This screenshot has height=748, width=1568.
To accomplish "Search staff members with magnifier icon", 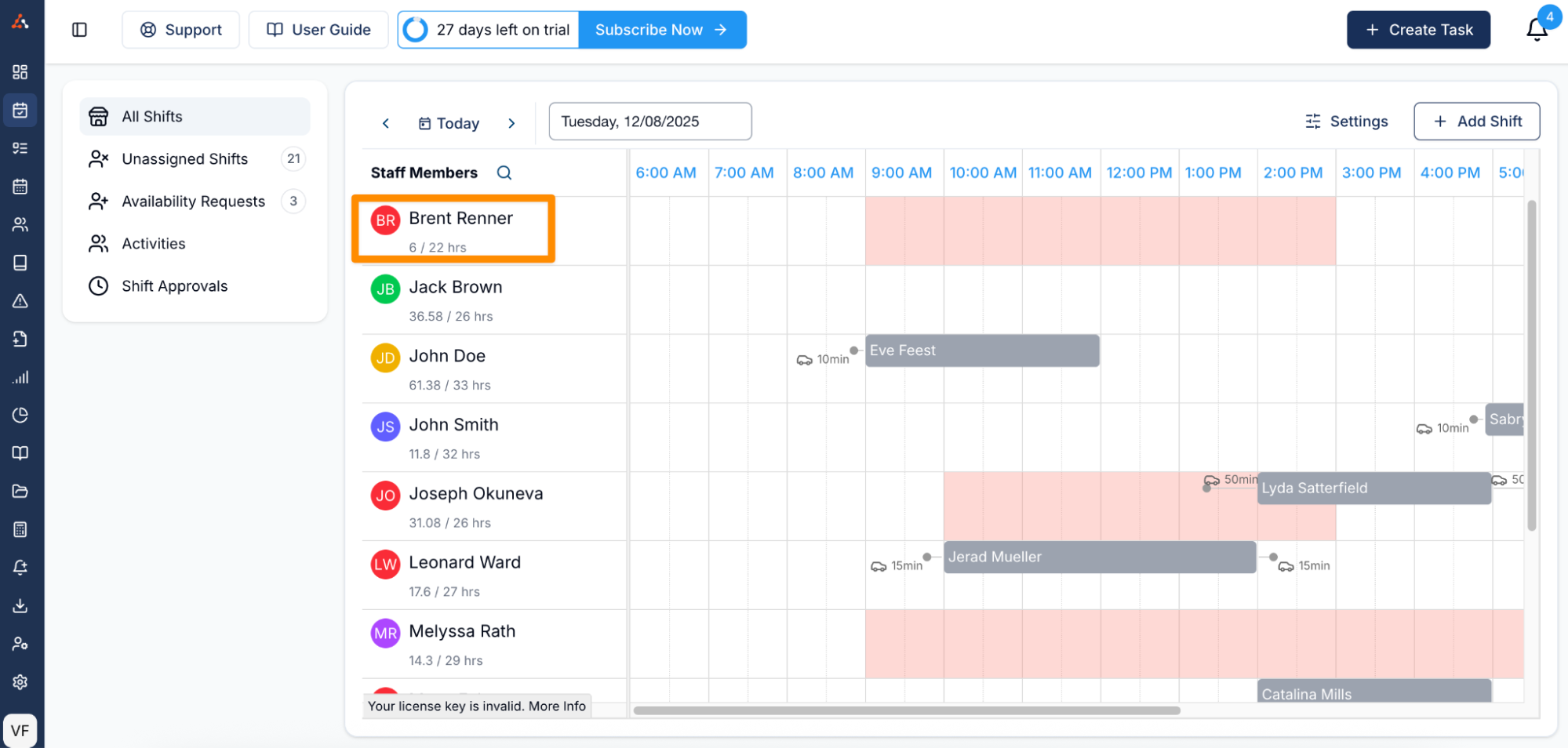I will click(x=504, y=172).
